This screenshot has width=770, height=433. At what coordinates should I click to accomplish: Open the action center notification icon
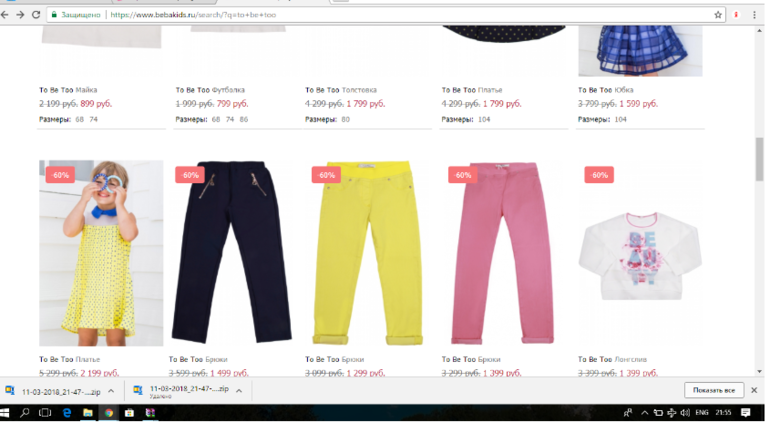(745, 413)
